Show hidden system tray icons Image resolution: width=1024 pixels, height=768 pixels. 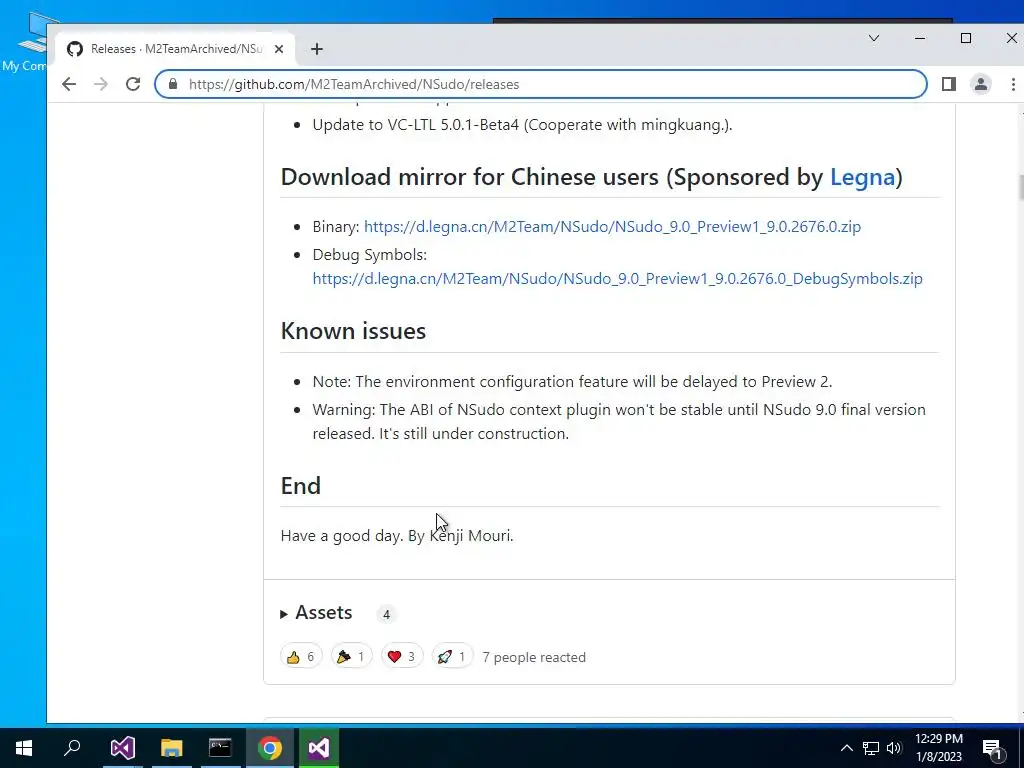(846, 748)
